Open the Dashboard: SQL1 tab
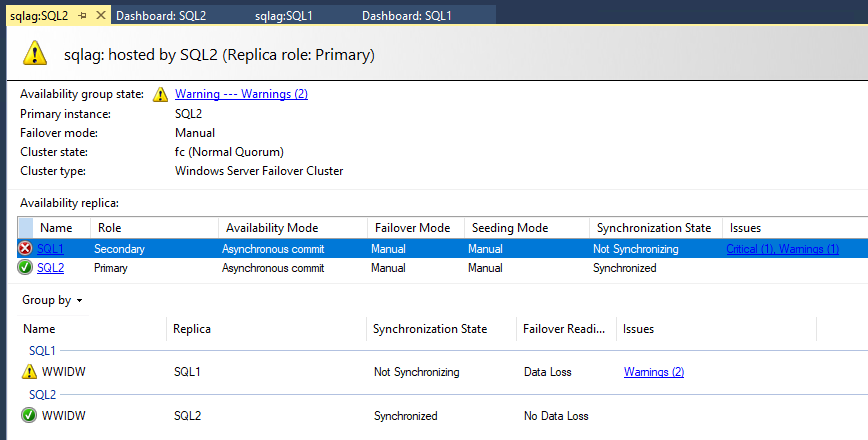The height and width of the screenshot is (440, 868). tap(406, 16)
